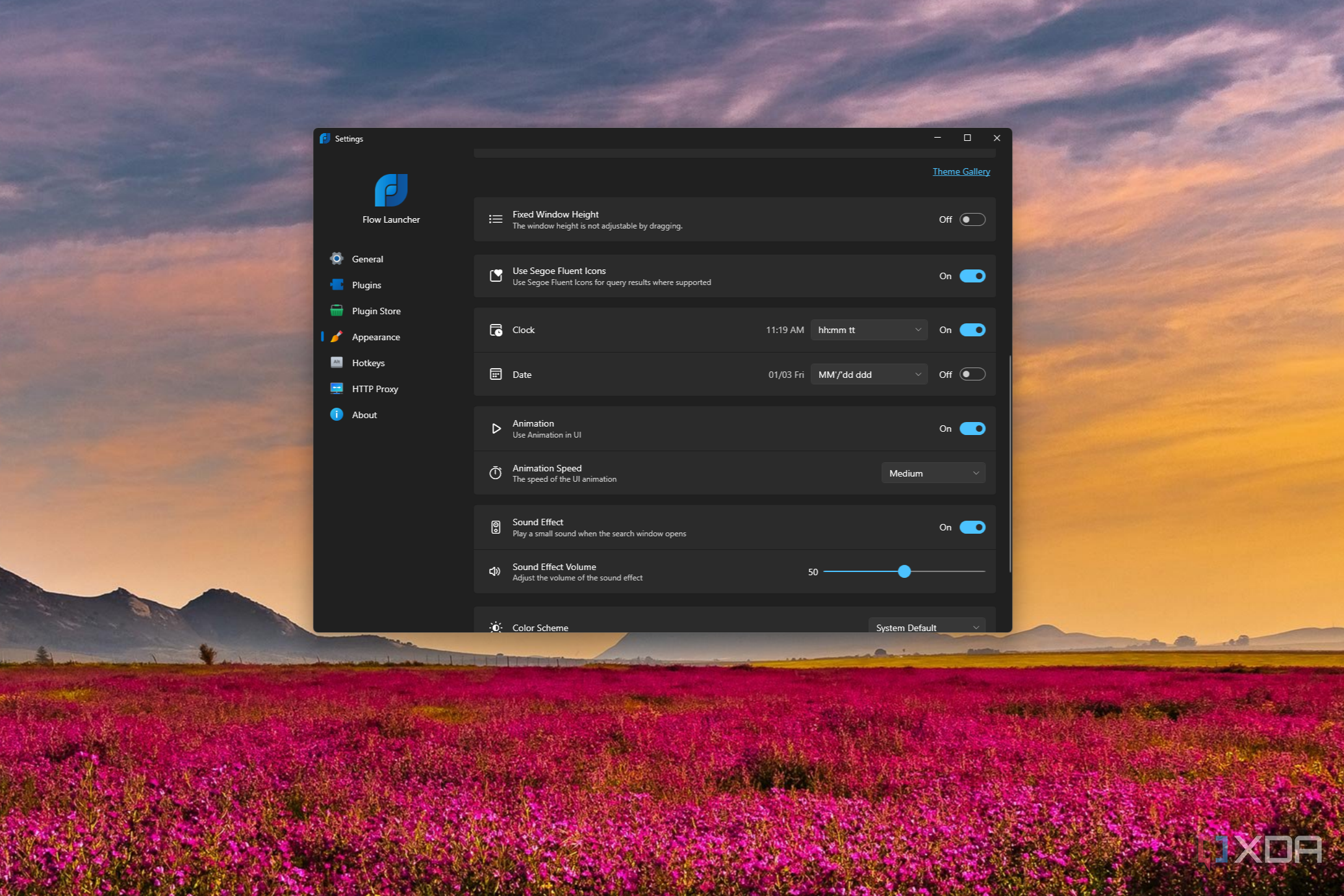Click the Plugins puzzle icon
Screen dimensions: 1344x896
pos(336,284)
